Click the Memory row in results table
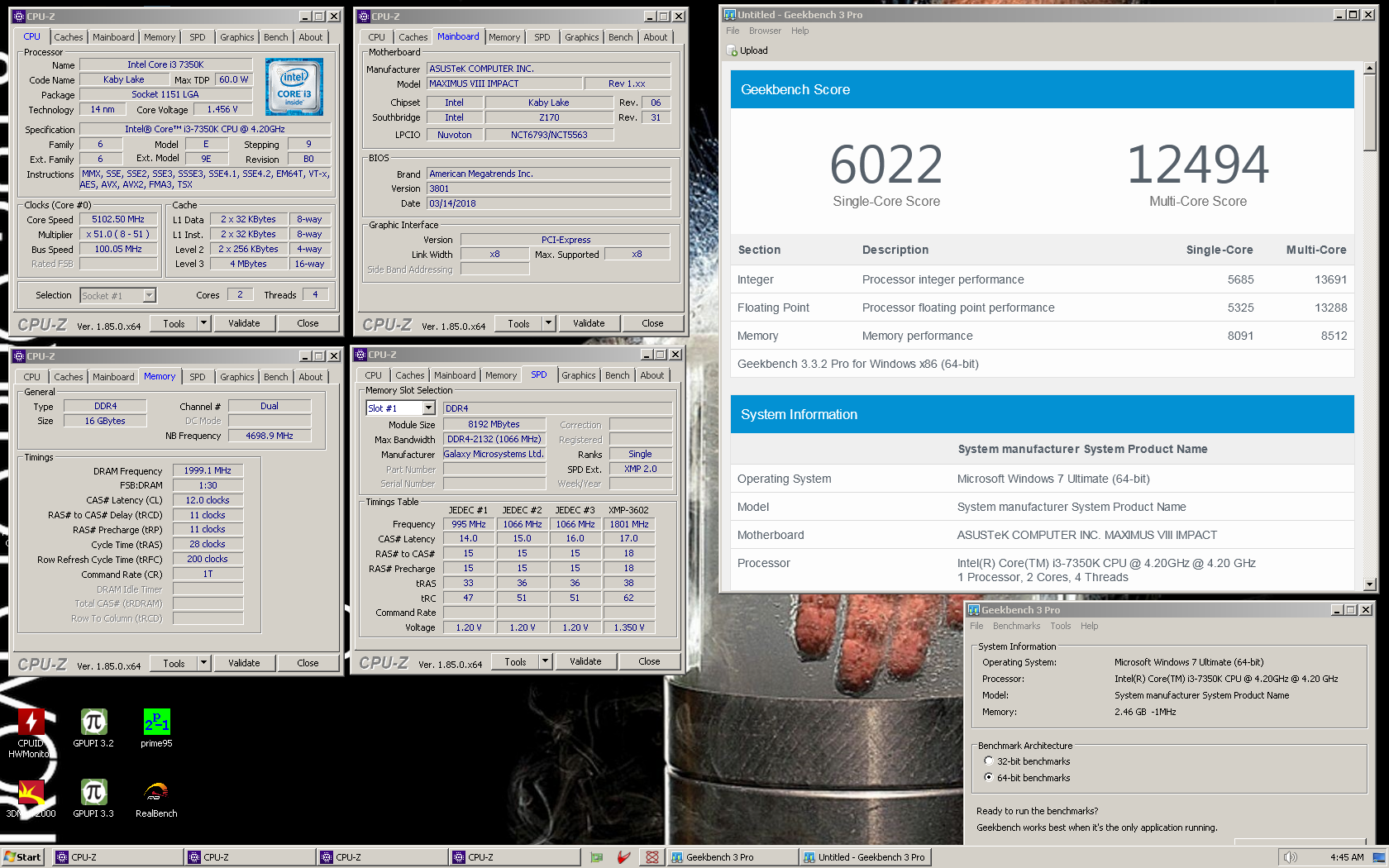The height and width of the screenshot is (868, 1389). (1042, 336)
